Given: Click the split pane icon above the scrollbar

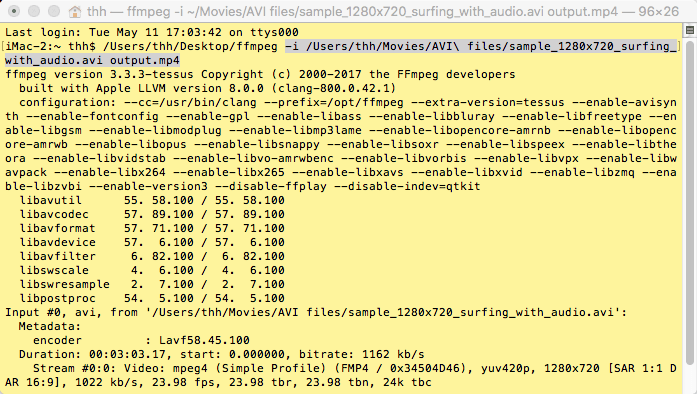Looking at the screenshot, I should click(690, 30).
